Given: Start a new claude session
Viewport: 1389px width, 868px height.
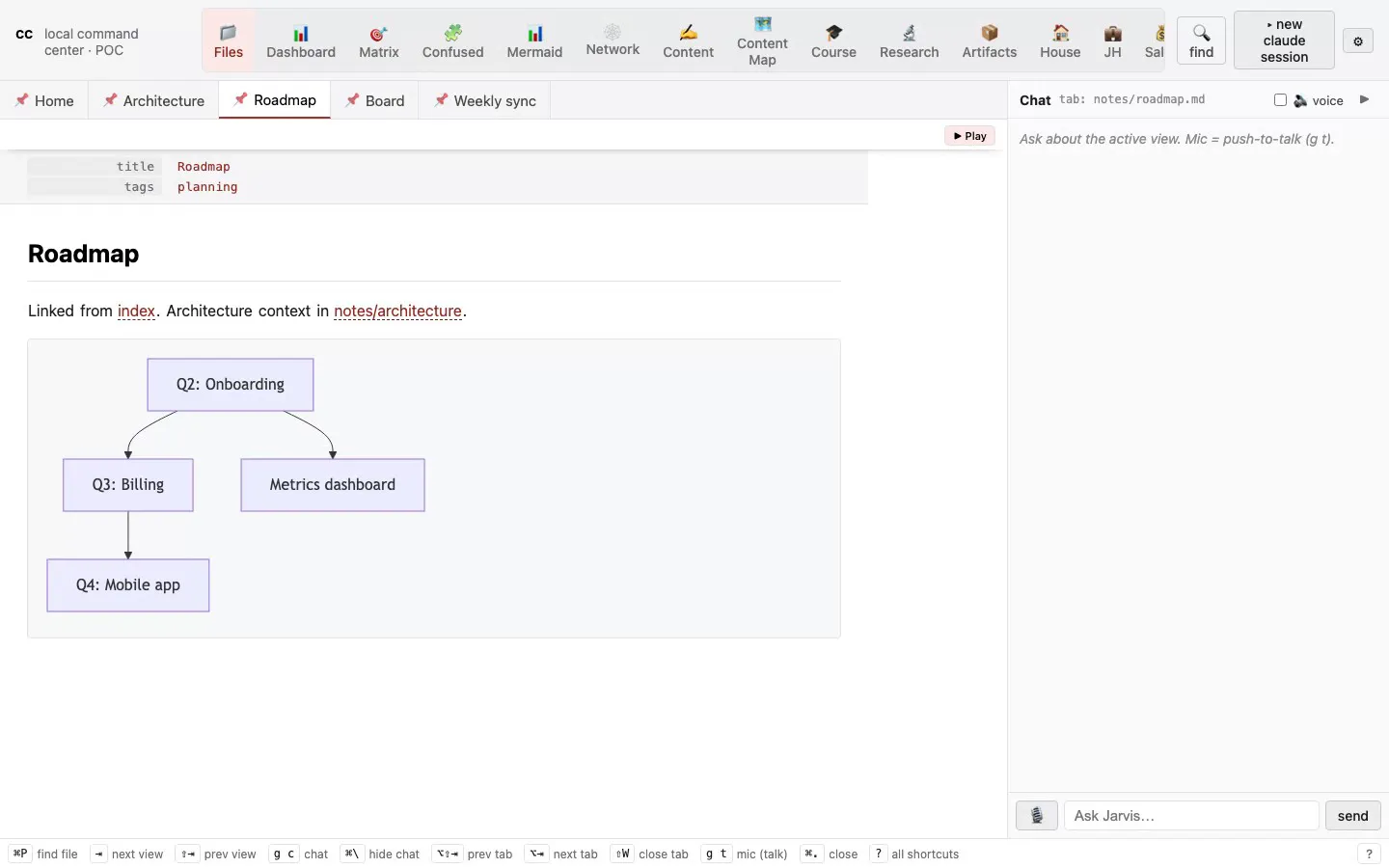Looking at the screenshot, I should pyautogui.click(x=1284, y=41).
